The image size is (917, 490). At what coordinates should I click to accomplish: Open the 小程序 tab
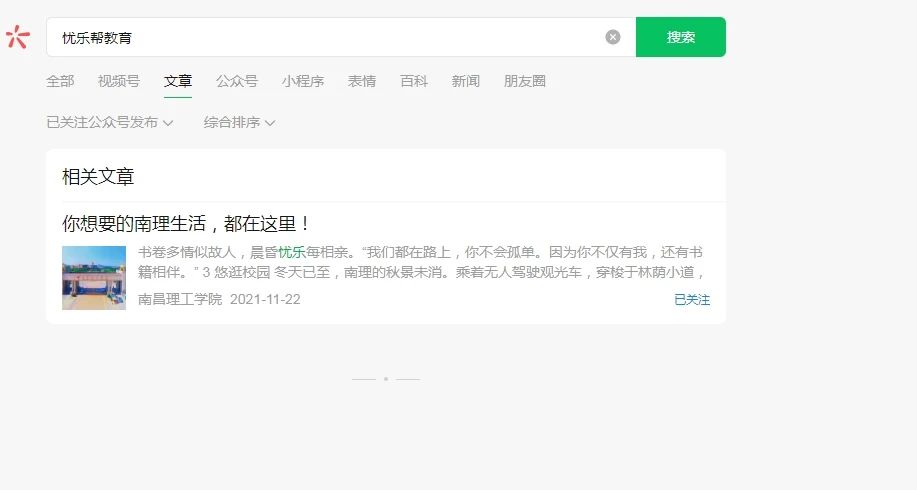pyautogui.click(x=303, y=81)
